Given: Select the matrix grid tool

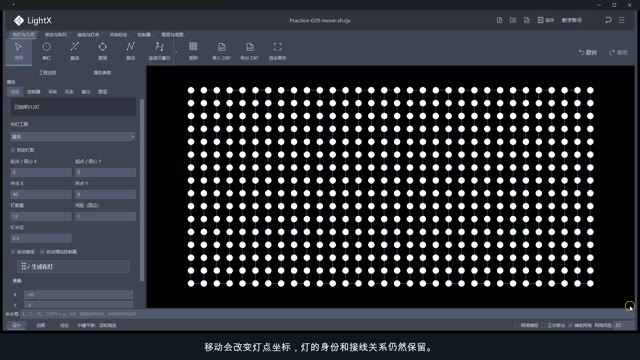Looking at the screenshot, I should click(193, 51).
